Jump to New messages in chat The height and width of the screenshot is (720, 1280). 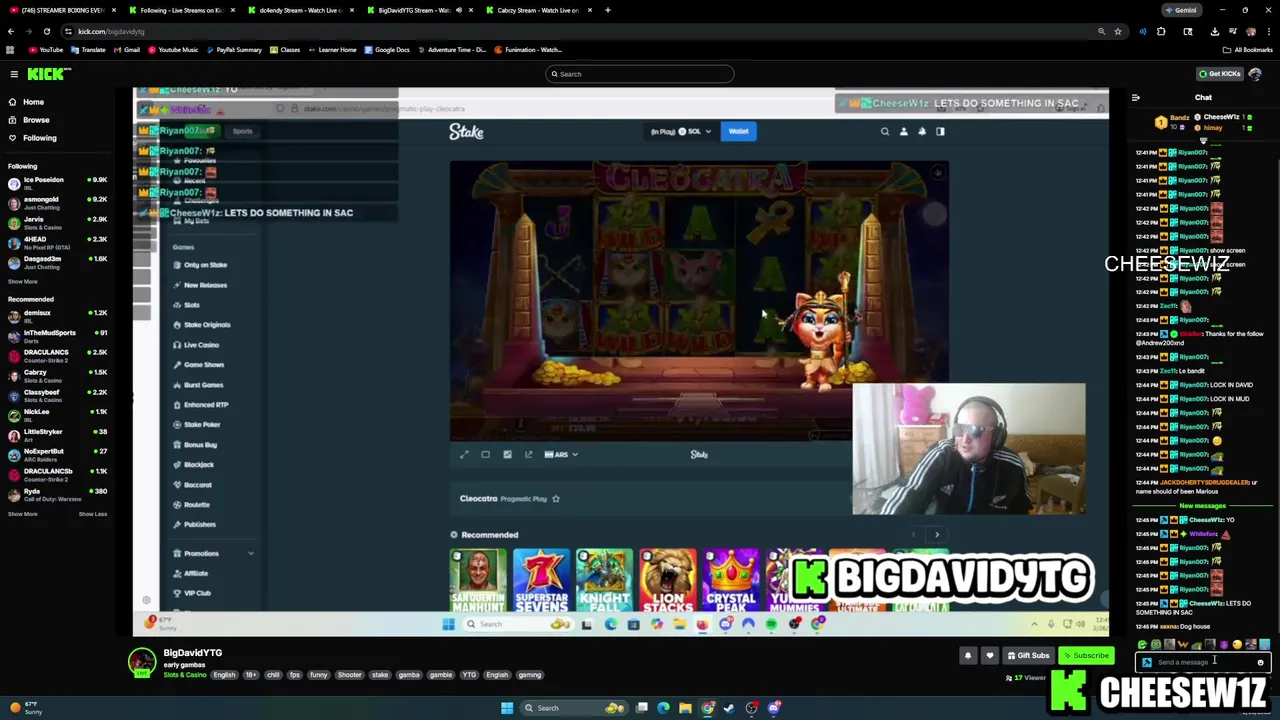pyautogui.click(x=1202, y=506)
